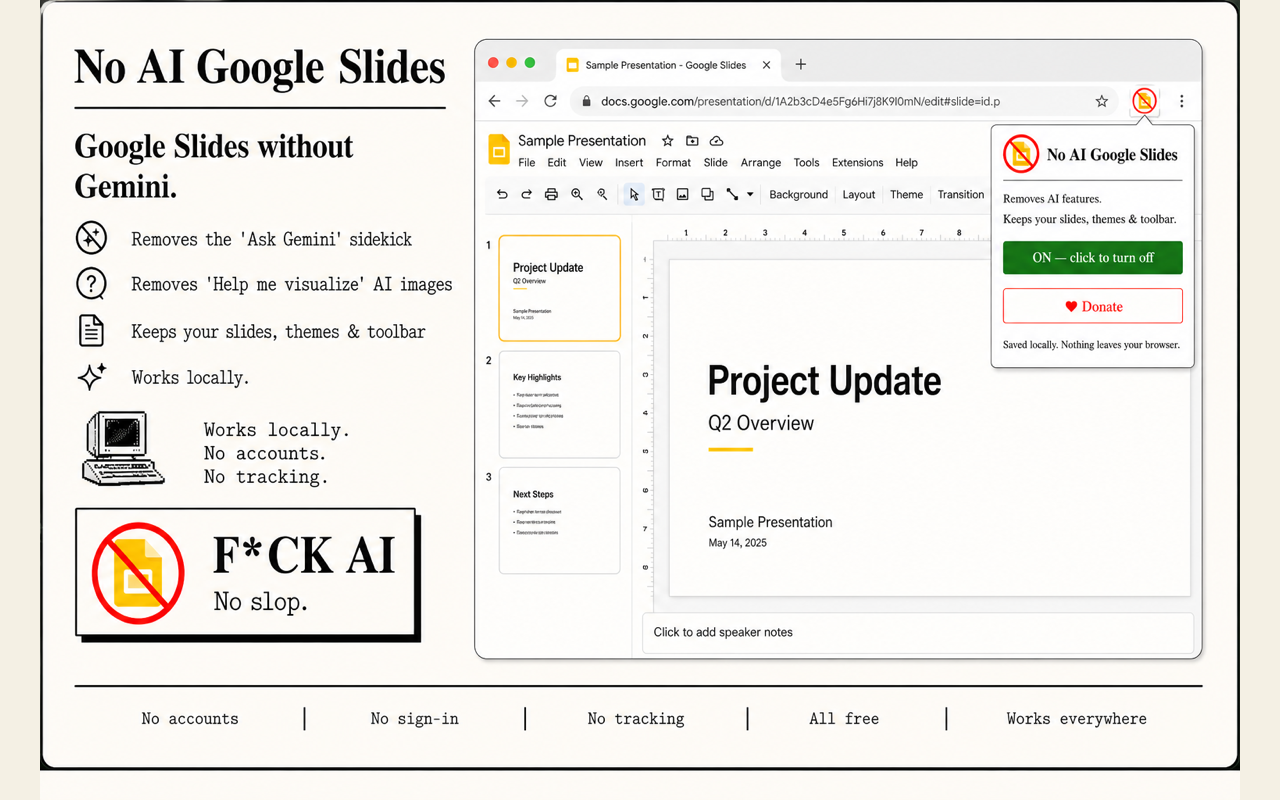Open the browser three-dot menu
The width and height of the screenshot is (1280, 800).
1182,101
